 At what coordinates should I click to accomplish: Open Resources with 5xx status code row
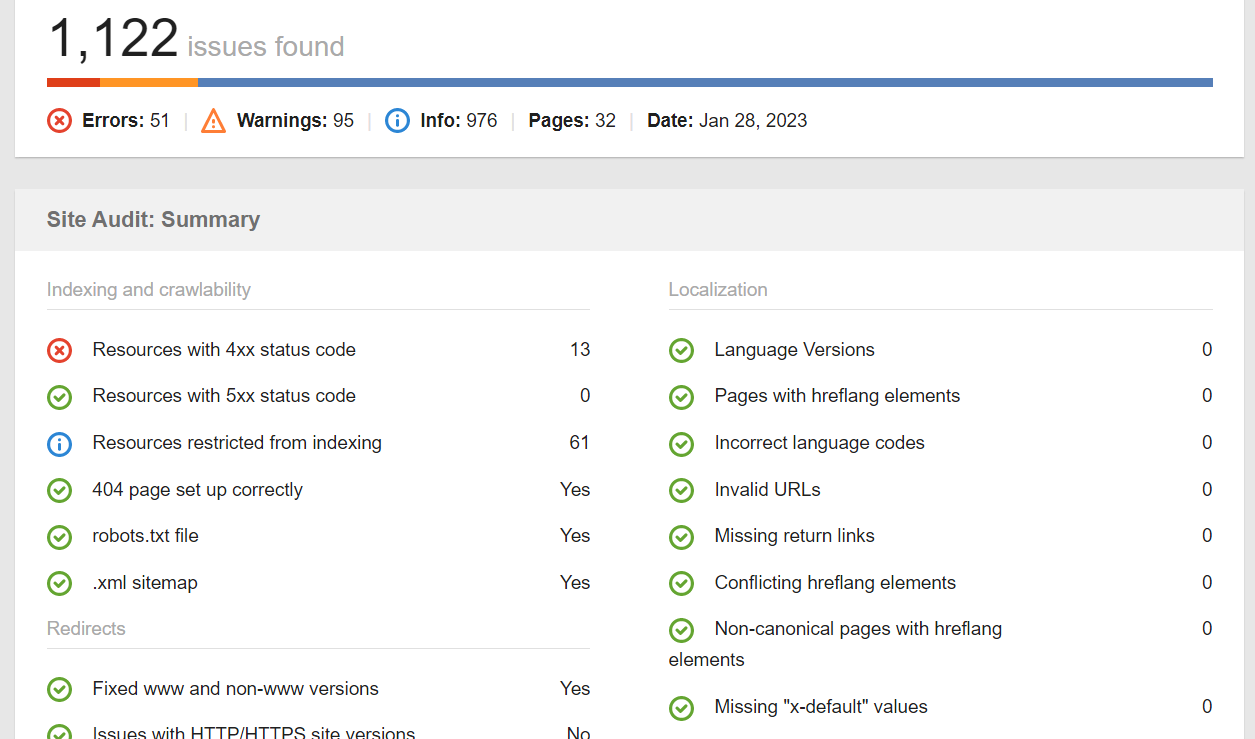coord(318,396)
